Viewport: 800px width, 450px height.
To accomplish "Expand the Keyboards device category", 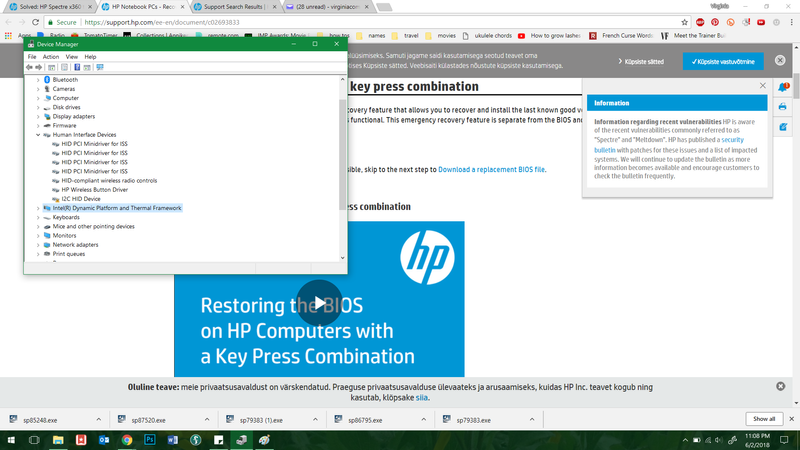I will [x=38, y=217].
